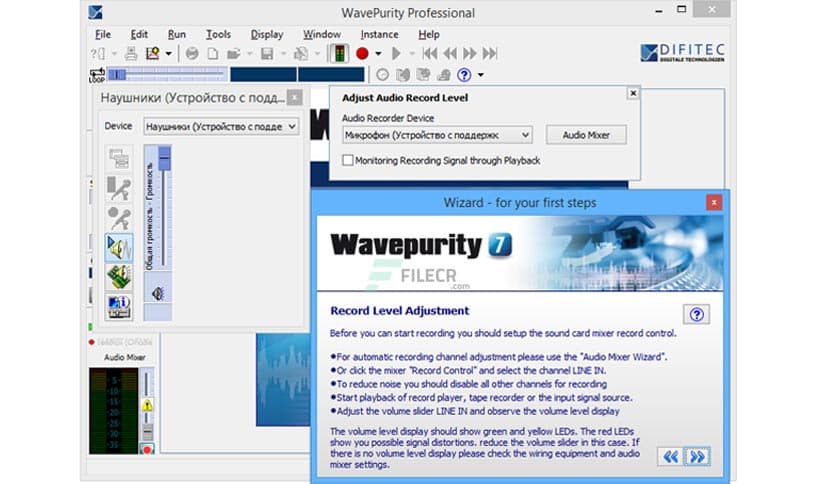The width and height of the screenshot is (836, 484).
Task: Open the Run menu
Action: (x=176, y=34)
